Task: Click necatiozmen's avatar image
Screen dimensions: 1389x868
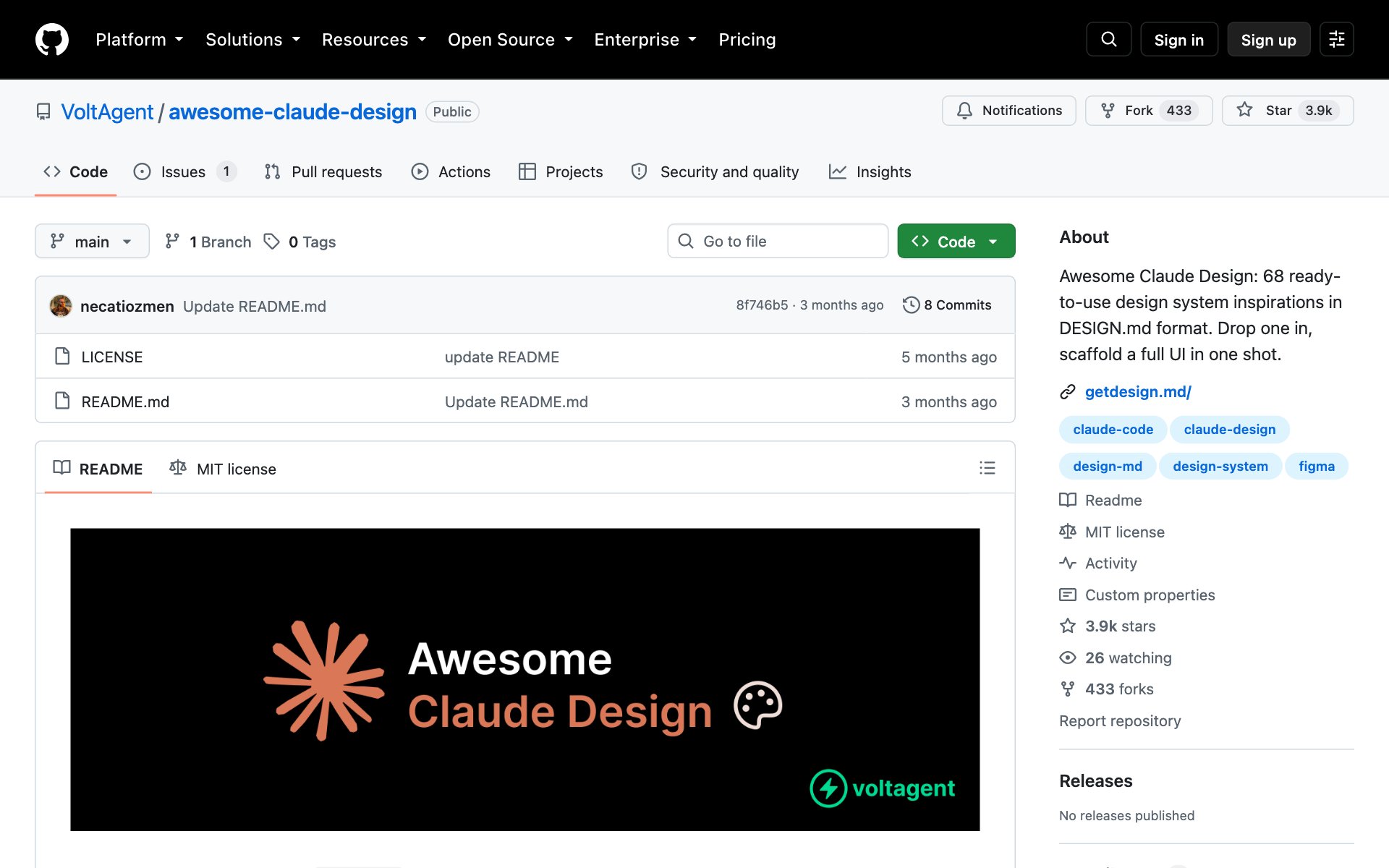Action: tap(61, 305)
